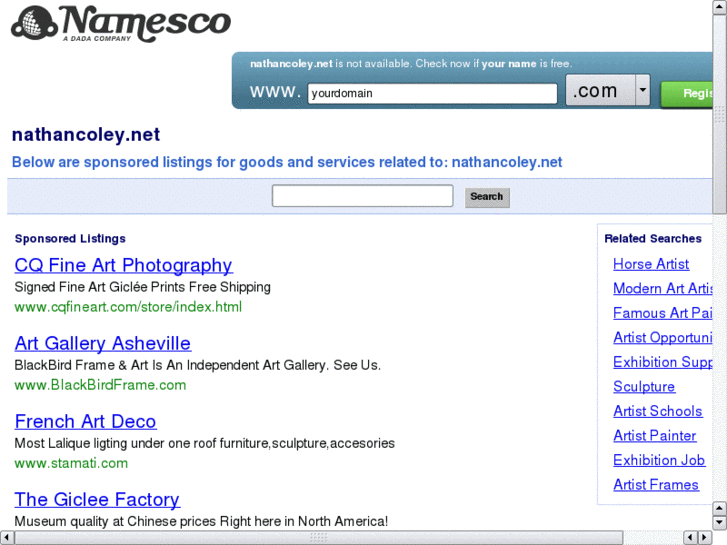
Task: Select Sculpture related search
Action: [x=643, y=387]
